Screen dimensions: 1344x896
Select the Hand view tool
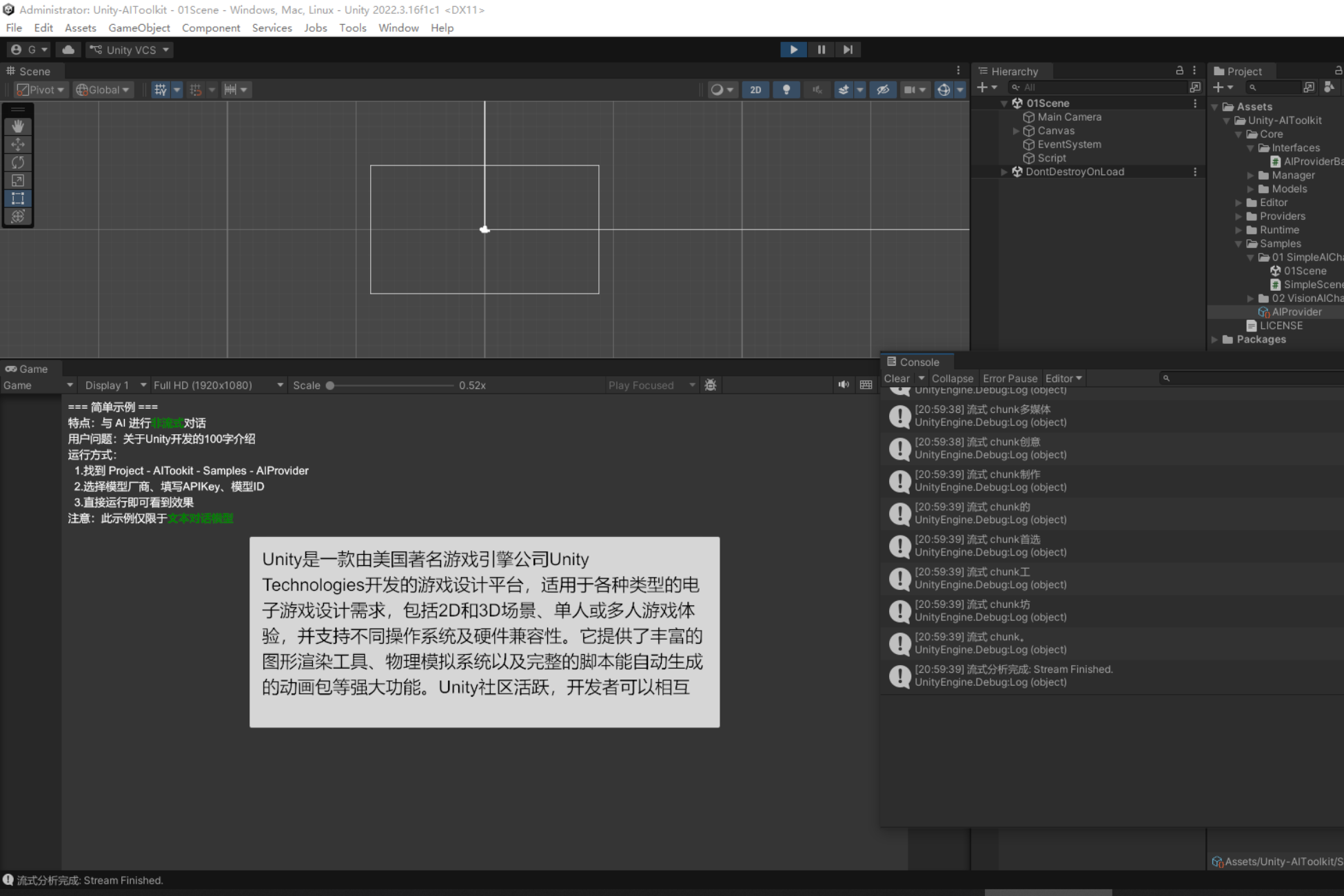click(18, 126)
